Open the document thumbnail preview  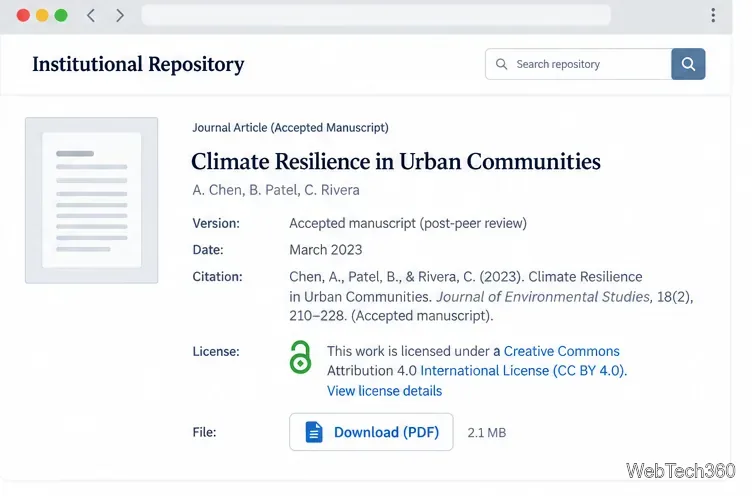coord(92,200)
